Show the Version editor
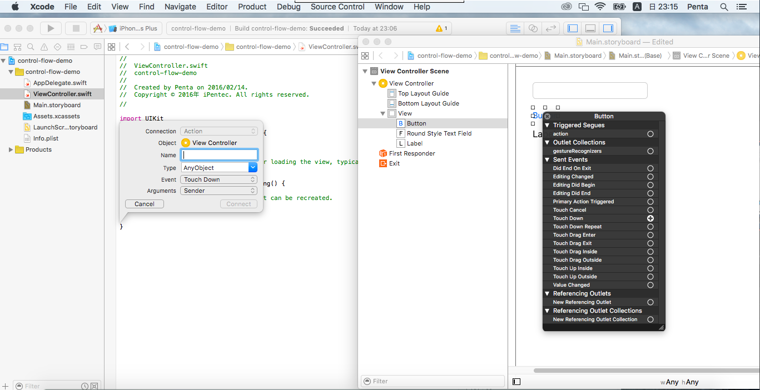Viewport: 760px width, 390px height. coord(551,28)
